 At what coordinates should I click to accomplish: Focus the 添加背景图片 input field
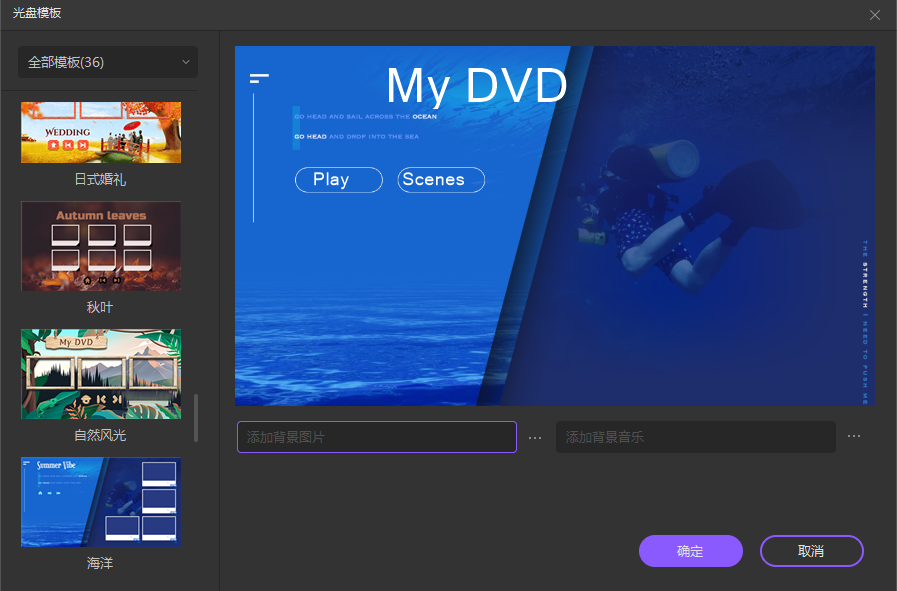(376, 437)
